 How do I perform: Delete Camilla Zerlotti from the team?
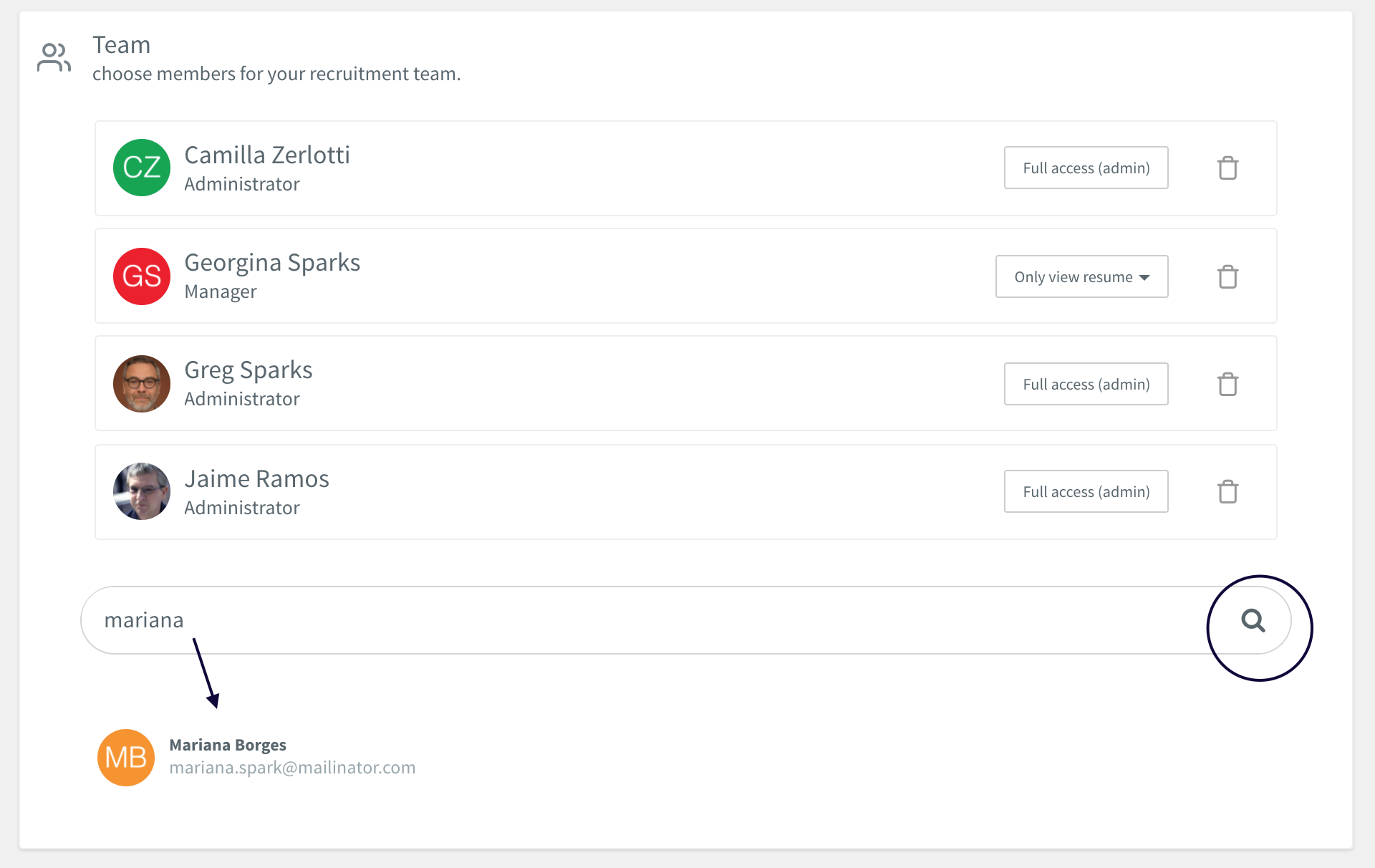point(1227,168)
